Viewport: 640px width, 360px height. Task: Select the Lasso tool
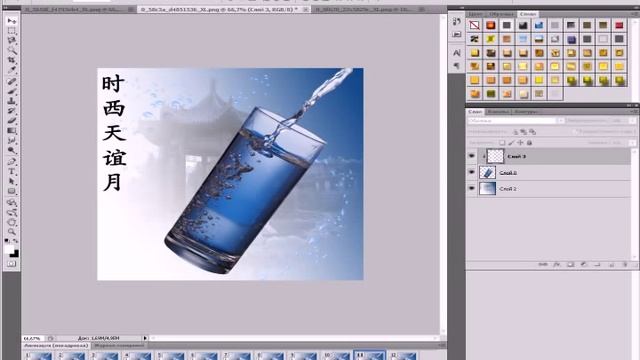tap(12, 41)
